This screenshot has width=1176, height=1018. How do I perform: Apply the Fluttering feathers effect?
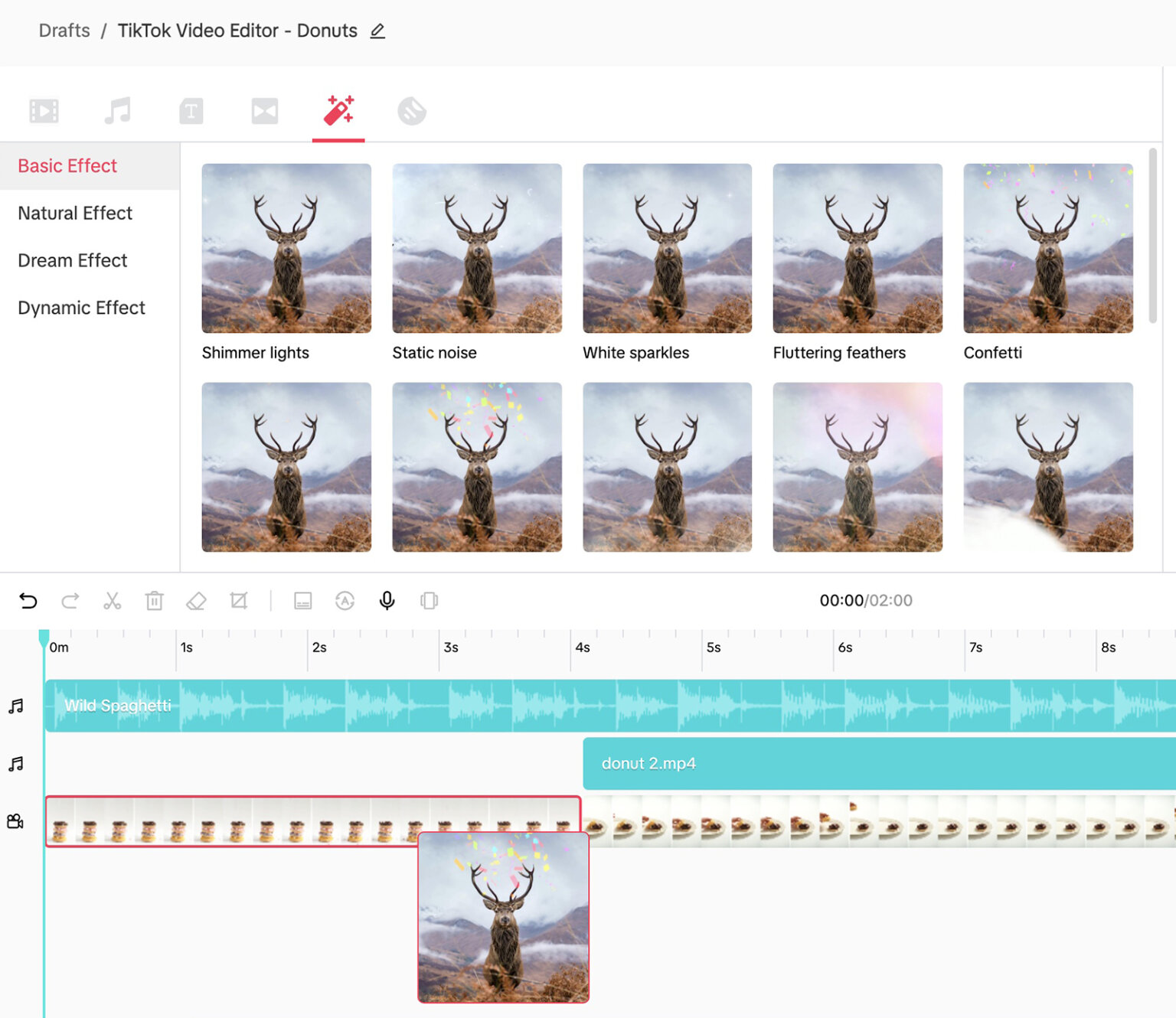(857, 247)
